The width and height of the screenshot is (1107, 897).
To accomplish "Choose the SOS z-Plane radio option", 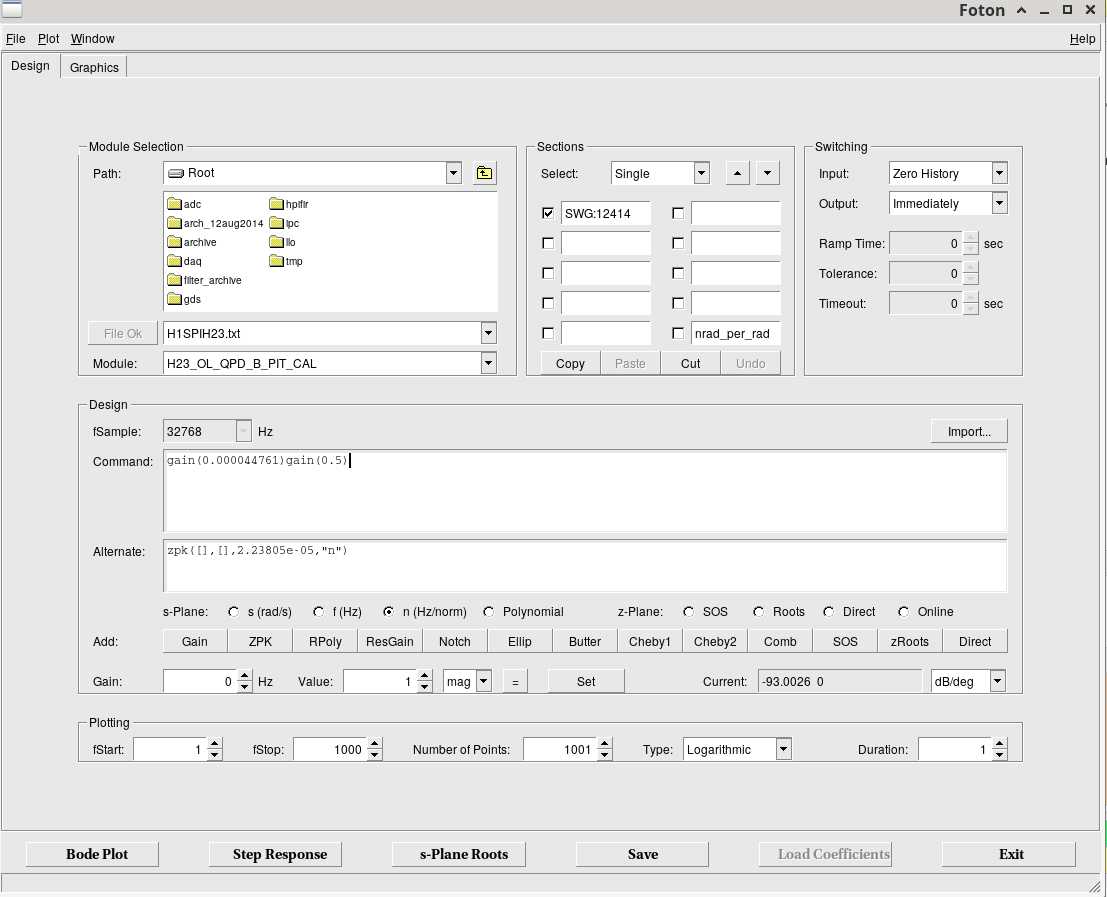I will tap(688, 612).
